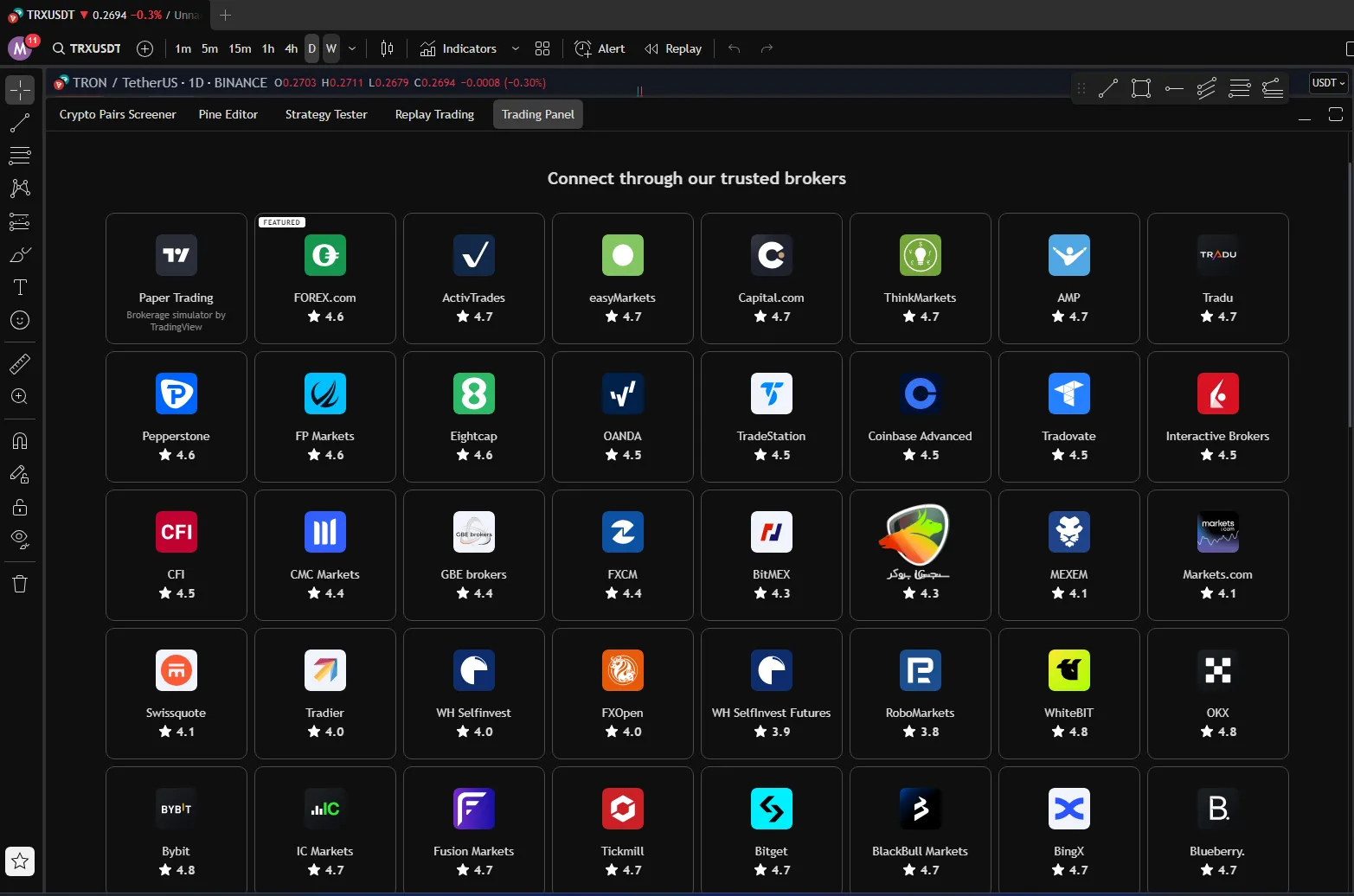Click the candlestick chart type icon

coord(388,48)
